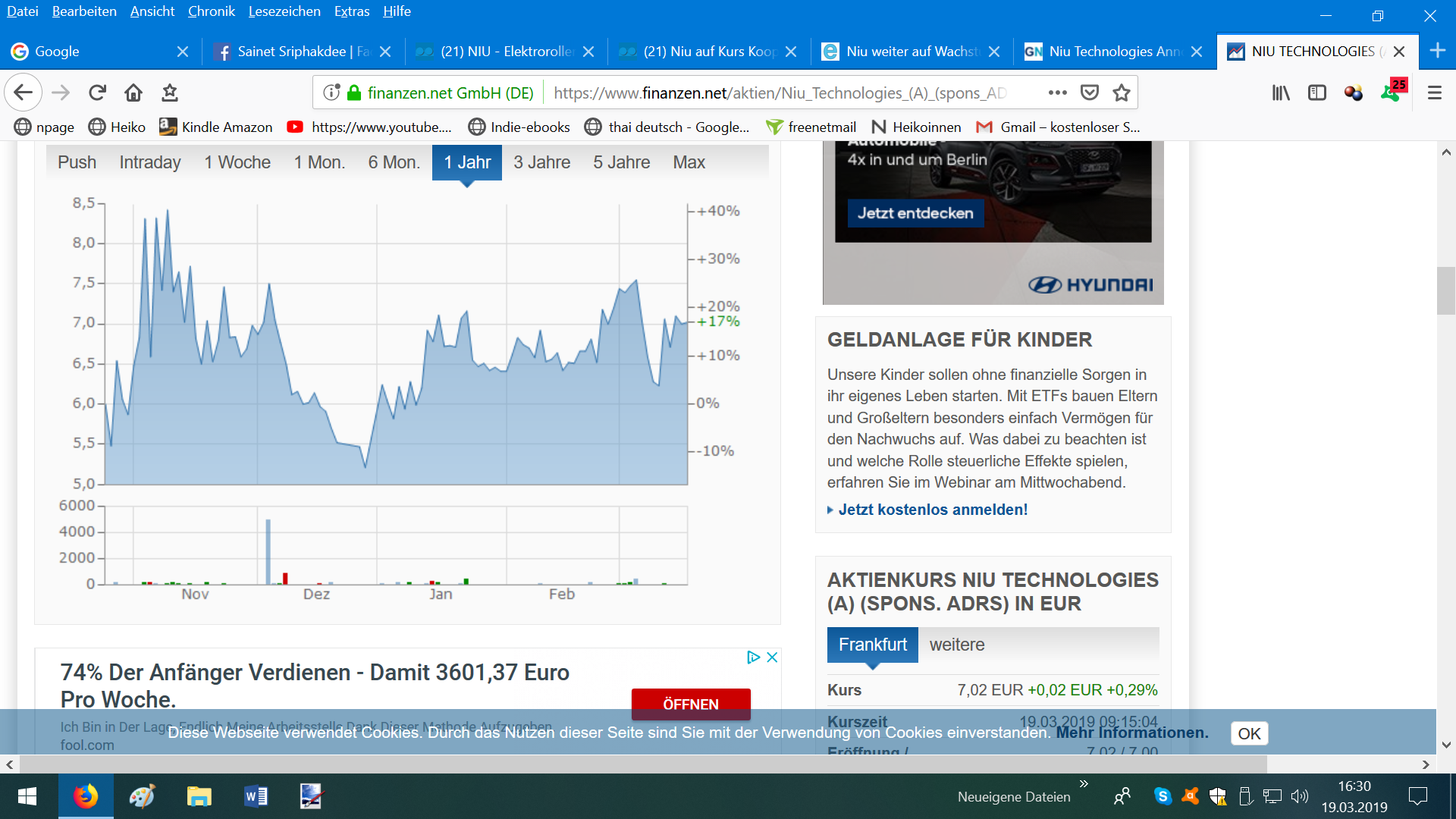Click the vertical page scrollbar thumb

pyautogui.click(x=1445, y=290)
